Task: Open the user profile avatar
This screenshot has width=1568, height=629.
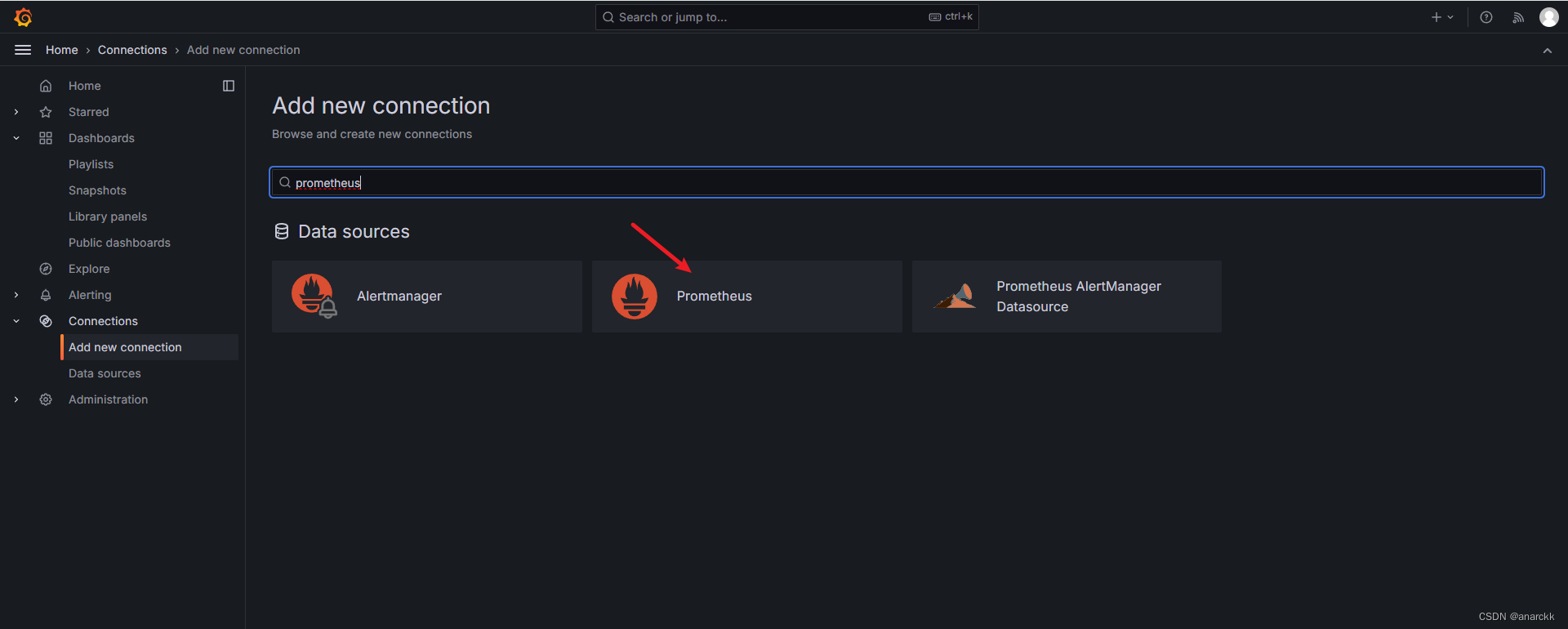Action: click(1549, 17)
